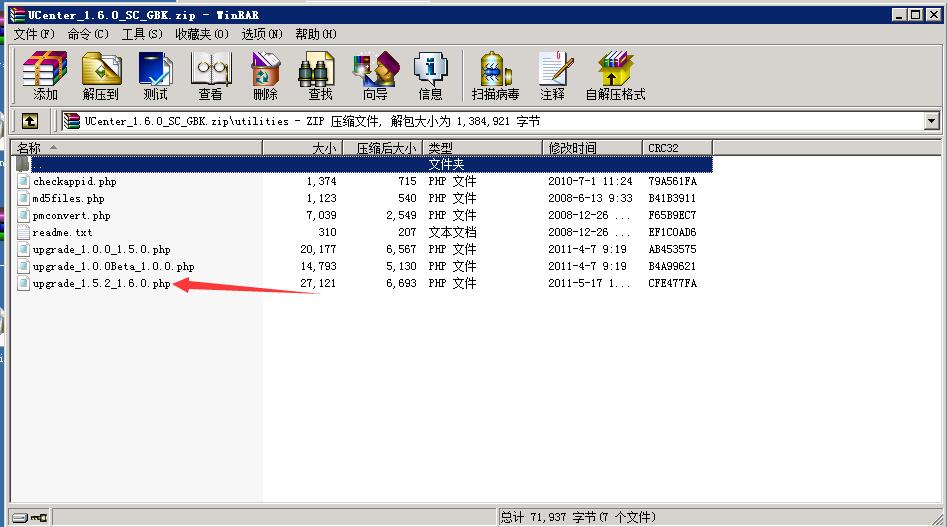Click the upgrade_1.5.2_1.6.0.php file icon
Viewport: 947px width, 527px height.
click(x=23, y=283)
